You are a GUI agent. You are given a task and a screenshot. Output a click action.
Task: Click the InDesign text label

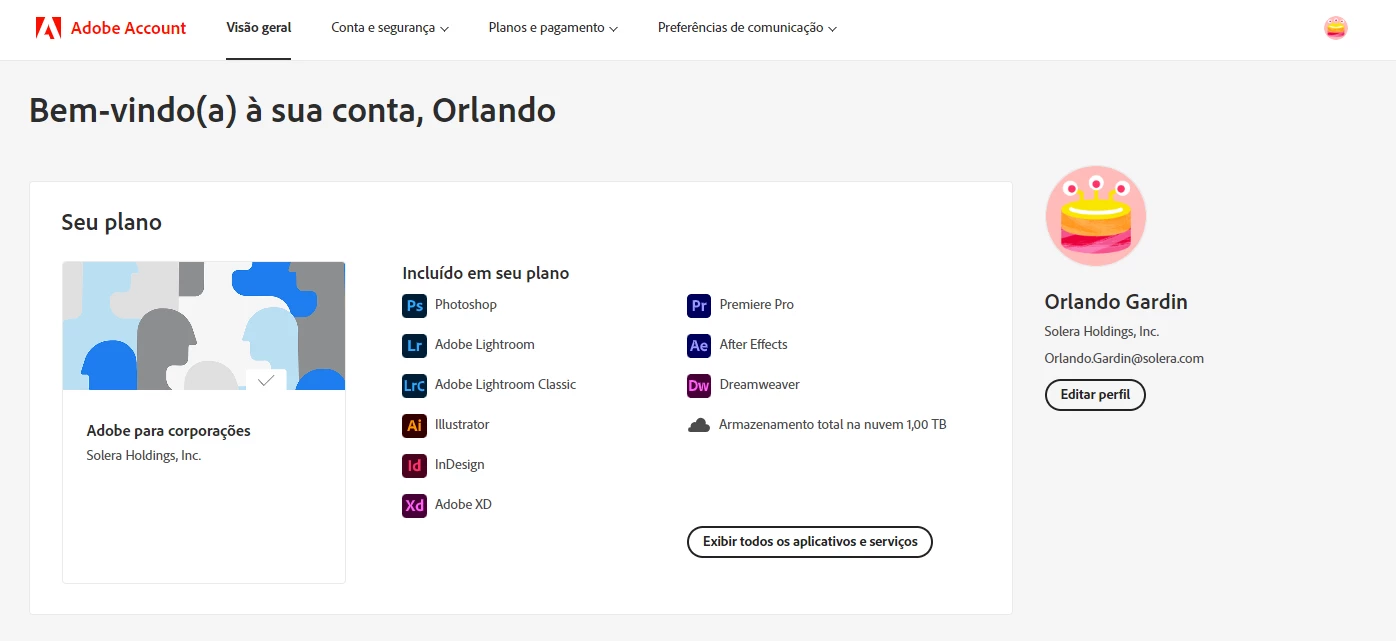tap(460, 465)
